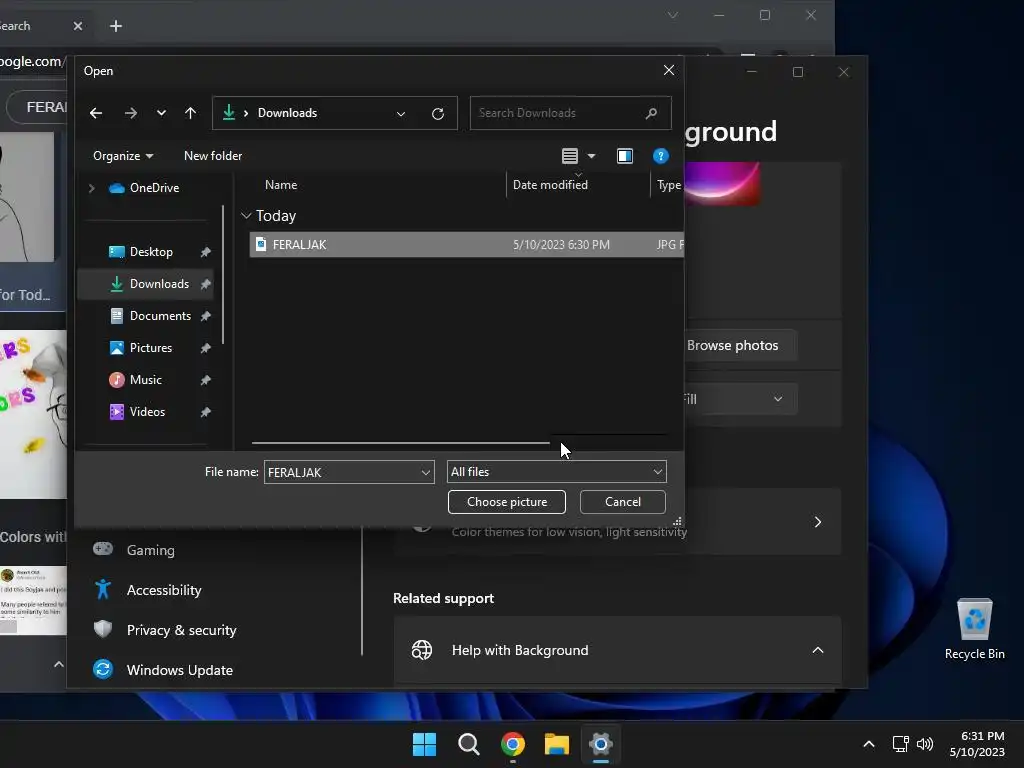1024x768 pixels.
Task: Open the recent locations chevron beside forward arrow
Action: (161, 113)
